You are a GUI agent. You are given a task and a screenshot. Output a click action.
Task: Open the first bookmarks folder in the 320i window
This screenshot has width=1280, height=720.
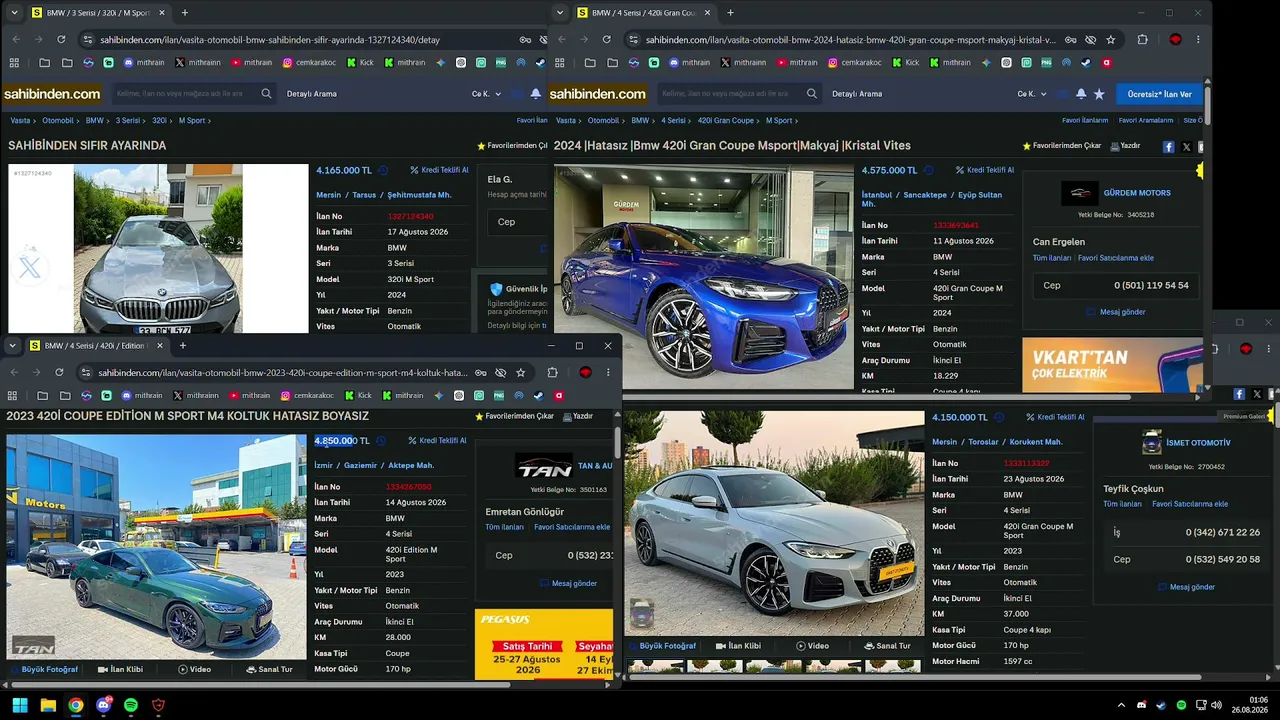(x=44, y=62)
